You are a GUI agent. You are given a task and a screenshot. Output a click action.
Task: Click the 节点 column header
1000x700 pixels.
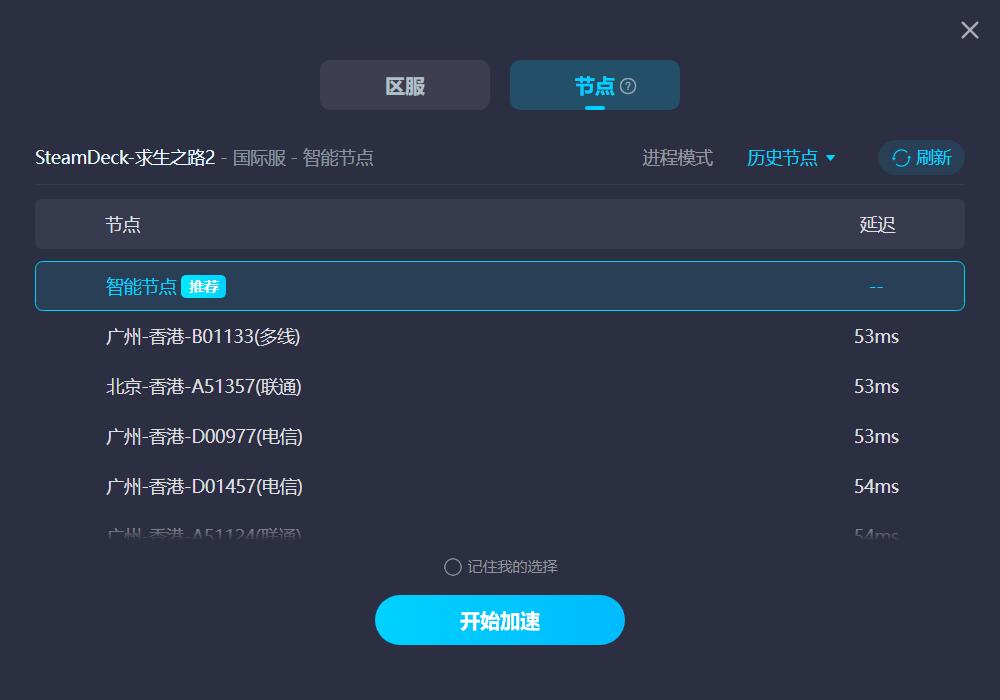pos(122,224)
